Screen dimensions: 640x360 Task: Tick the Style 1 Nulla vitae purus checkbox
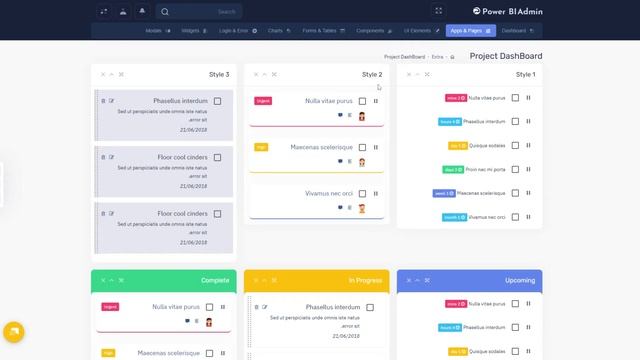516,98
